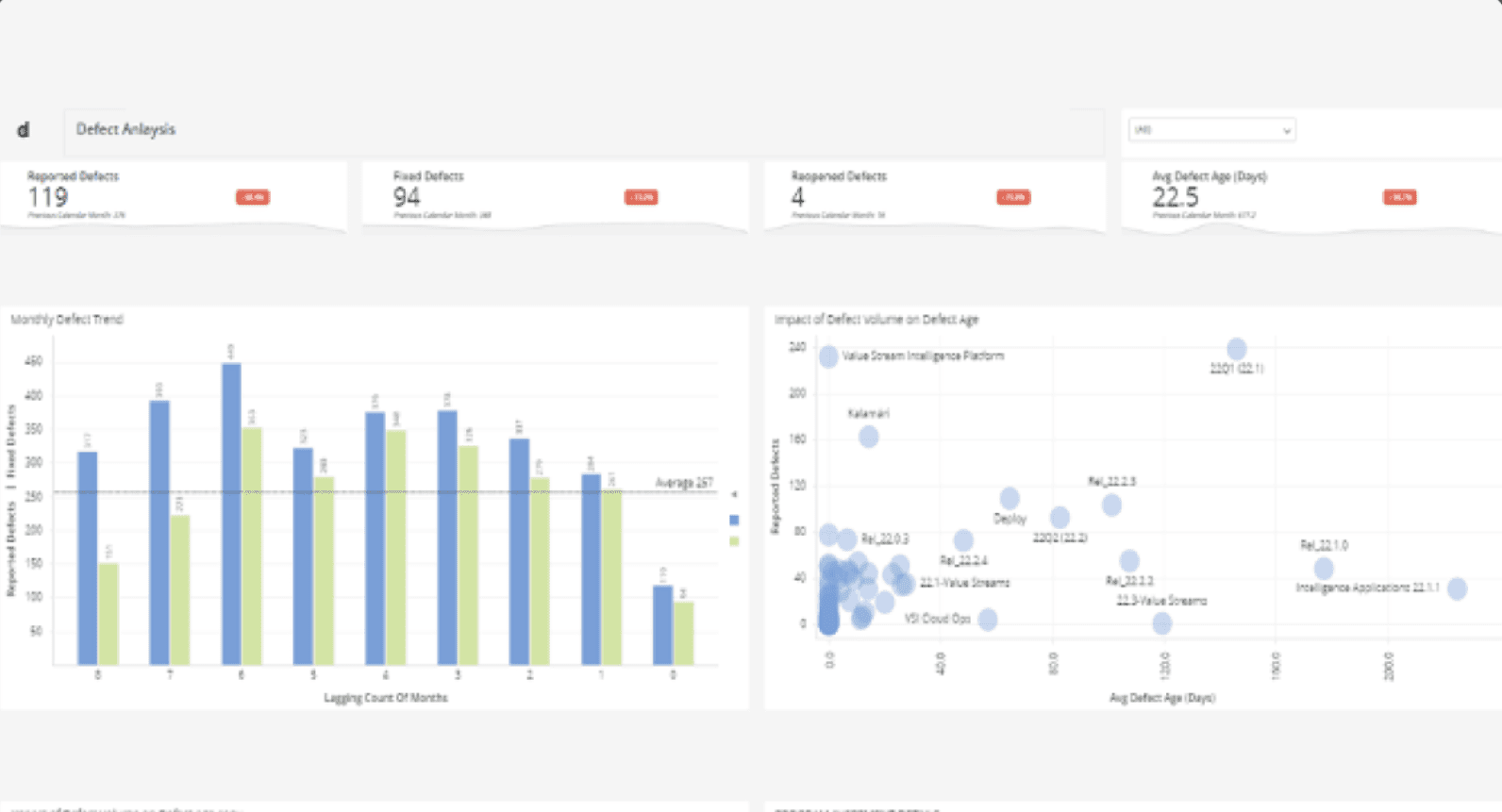The width and height of the screenshot is (1502, 812).
Task: Click the Intelligence Applications 22.1.1 bubble
Action: [1457, 589]
